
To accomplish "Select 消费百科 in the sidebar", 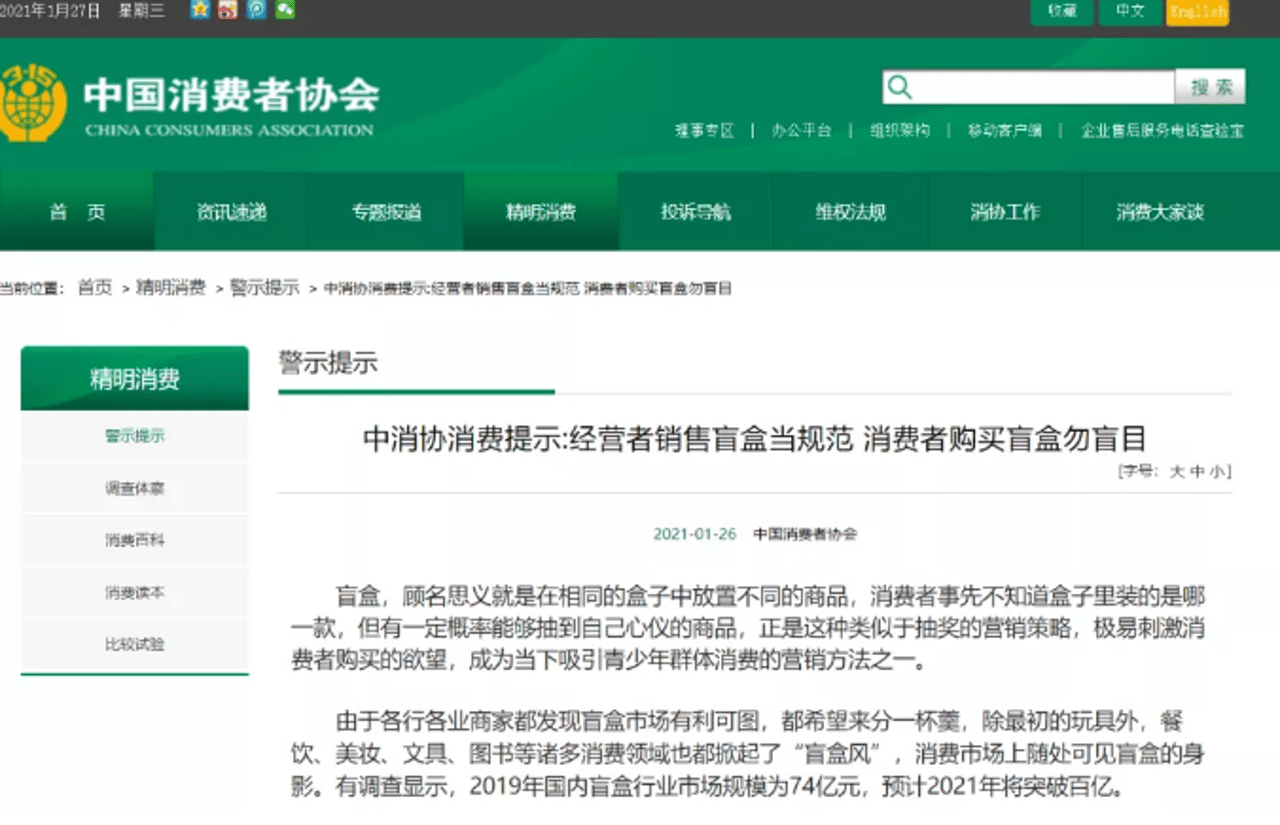I will pyautogui.click(x=135, y=540).
